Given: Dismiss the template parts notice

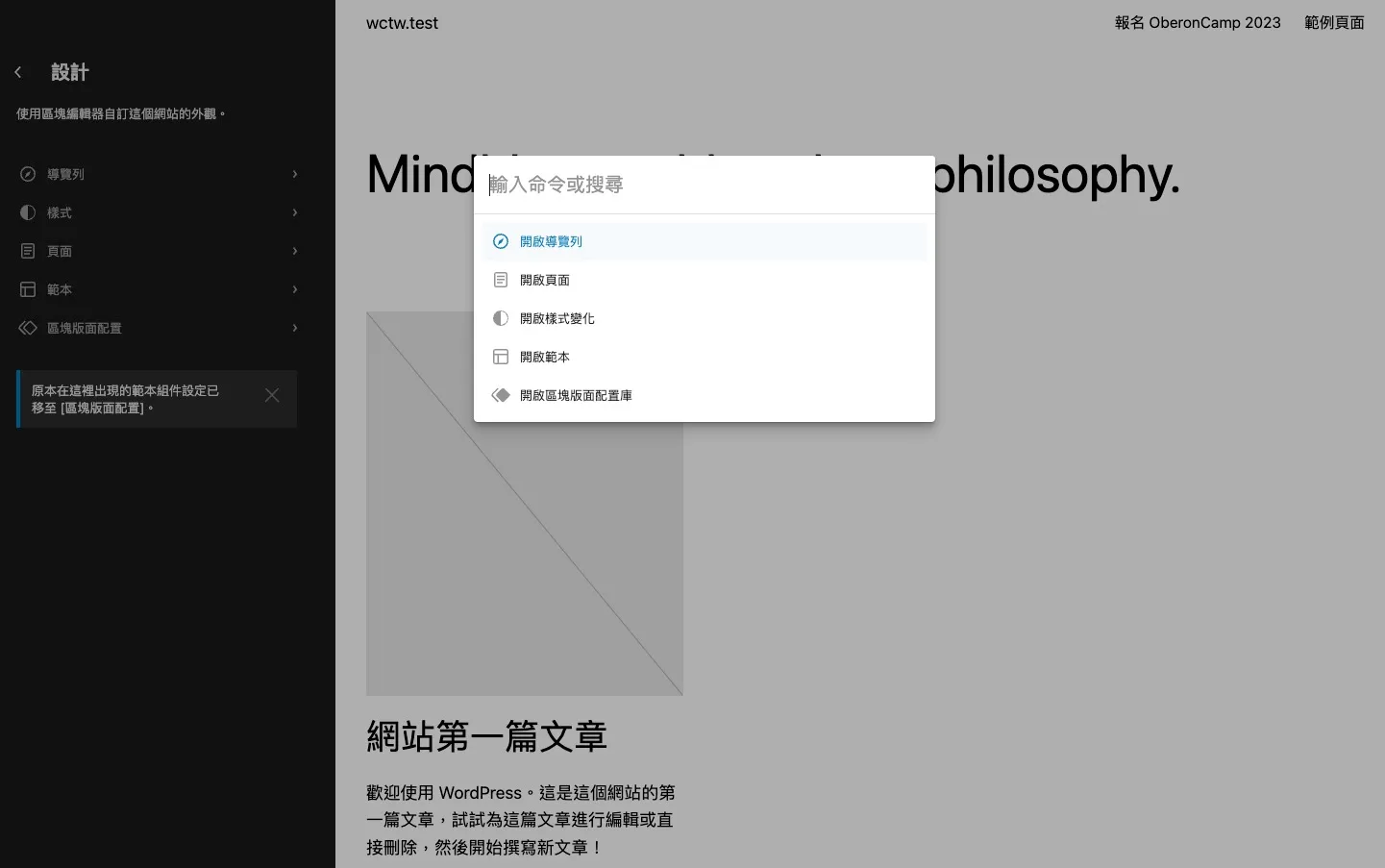Looking at the screenshot, I should pos(272,394).
